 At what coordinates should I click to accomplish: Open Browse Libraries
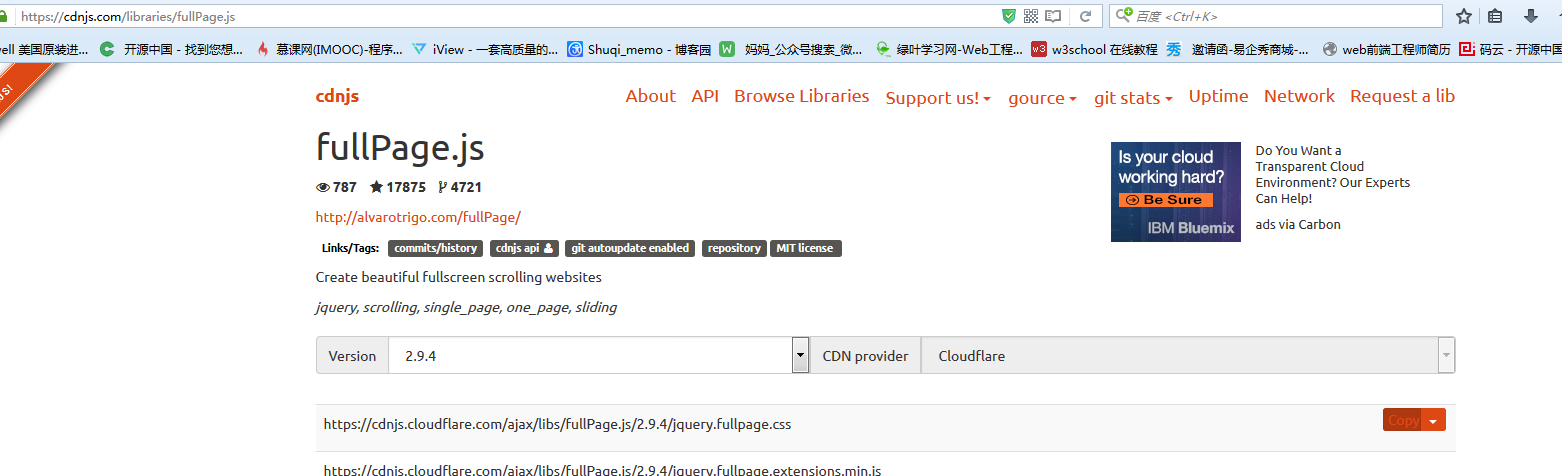coord(802,96)
